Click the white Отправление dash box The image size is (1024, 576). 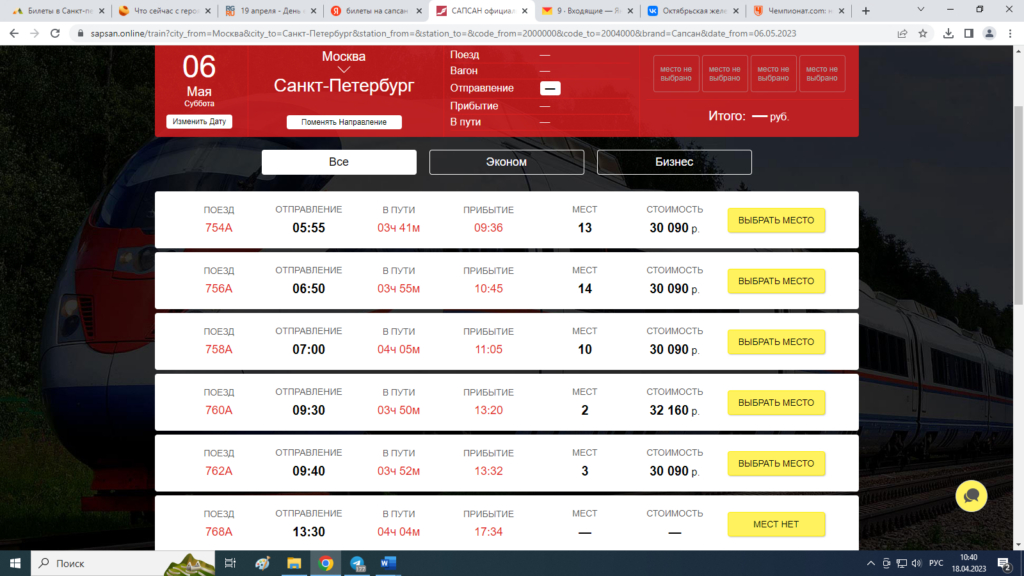(x=550, y=88)
